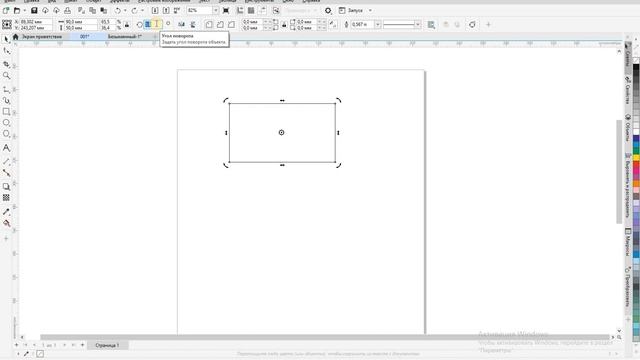Select the Text tool

point(6,148)
